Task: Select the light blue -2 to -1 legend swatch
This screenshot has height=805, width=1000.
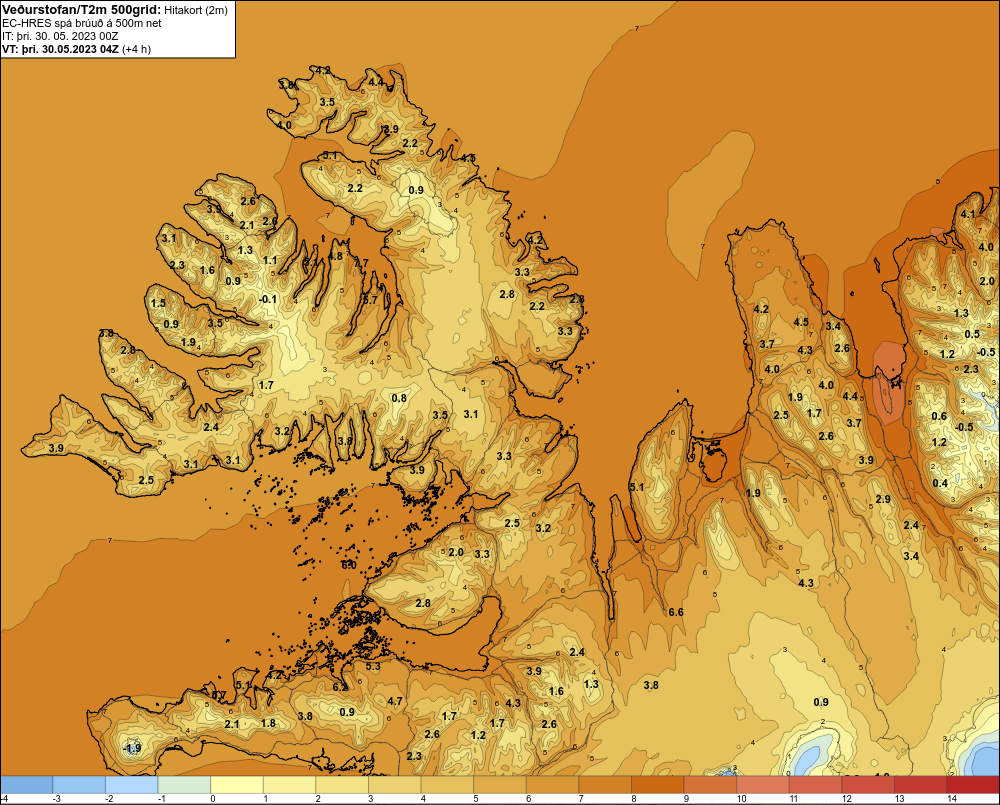Action: [x=131, y=785]
